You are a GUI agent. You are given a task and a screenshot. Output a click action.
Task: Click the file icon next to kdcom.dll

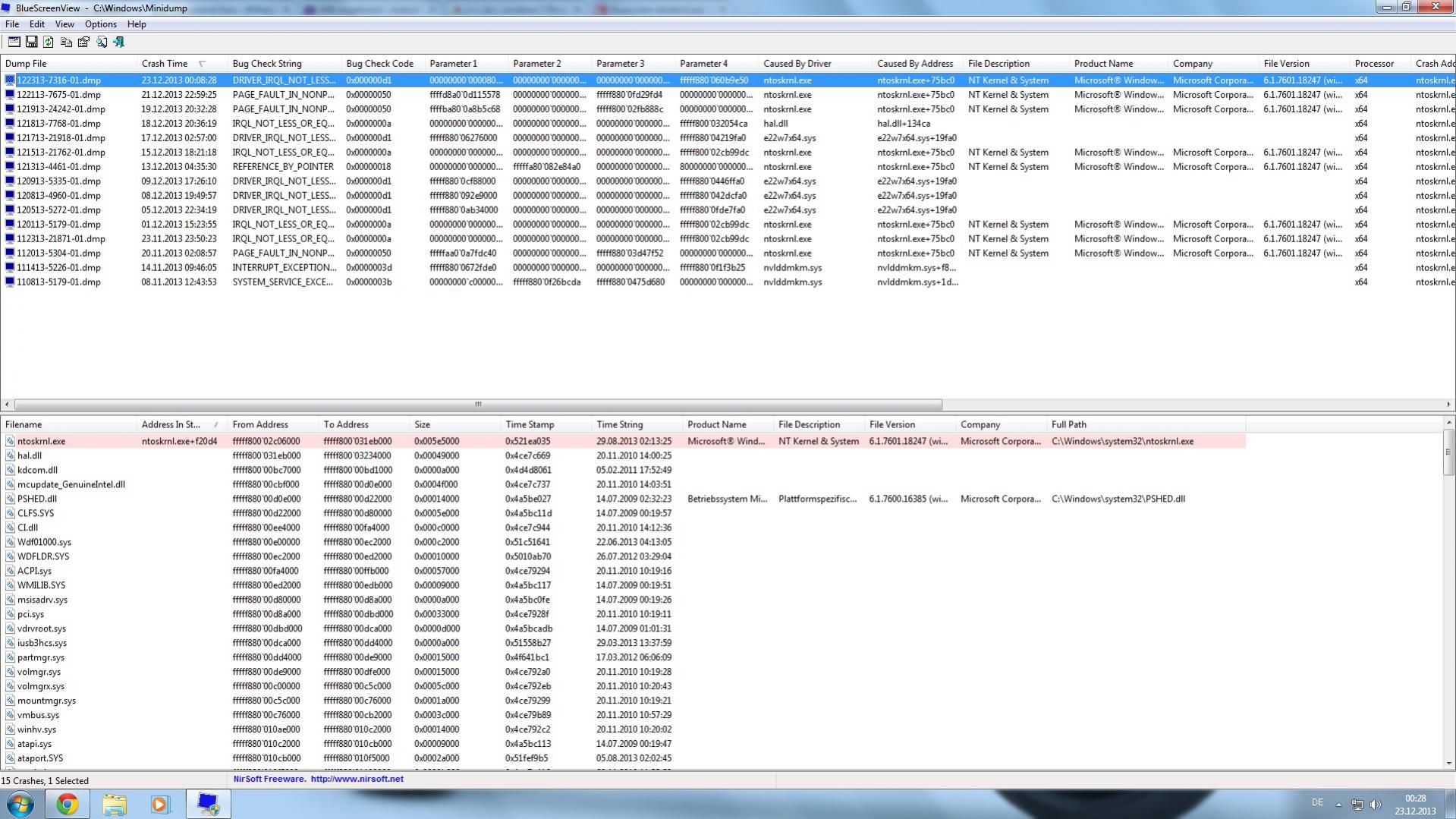point(10,471)
